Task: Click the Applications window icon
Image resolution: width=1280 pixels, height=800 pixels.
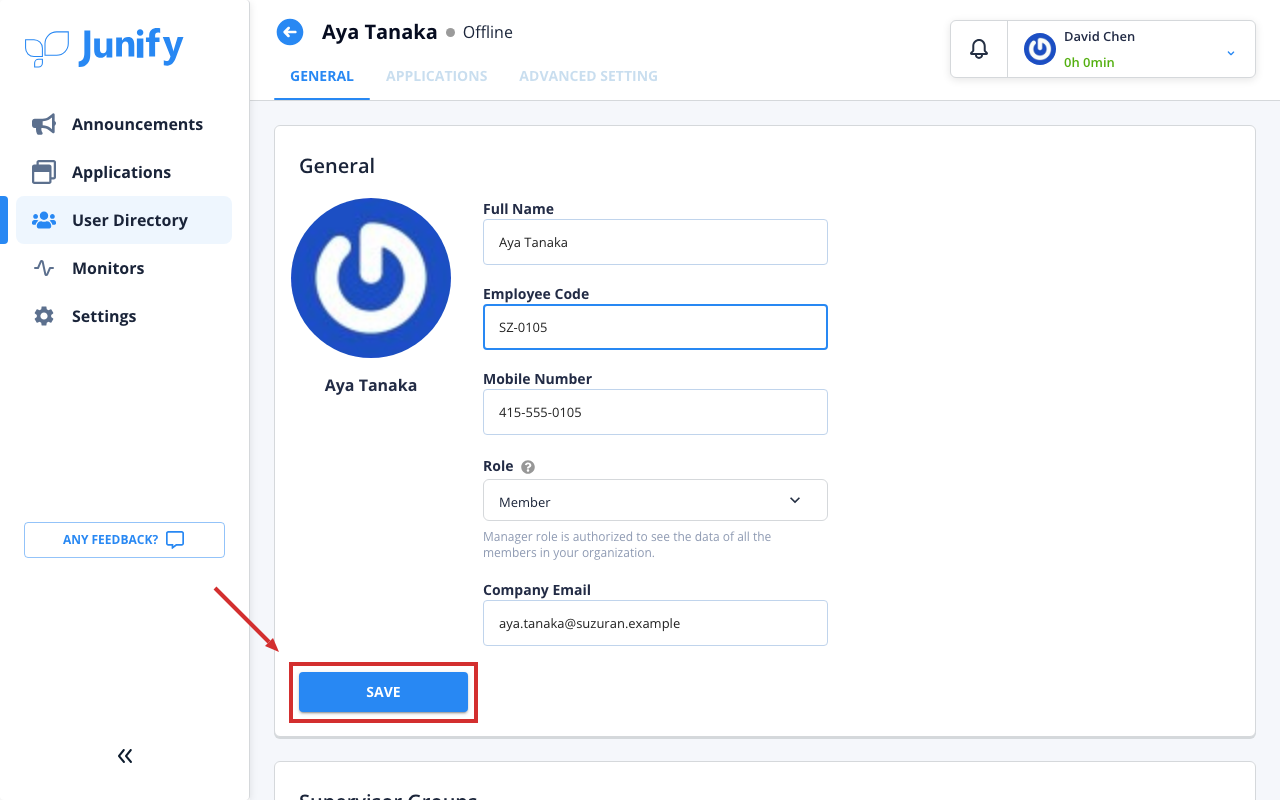Action: coord(44,172)
